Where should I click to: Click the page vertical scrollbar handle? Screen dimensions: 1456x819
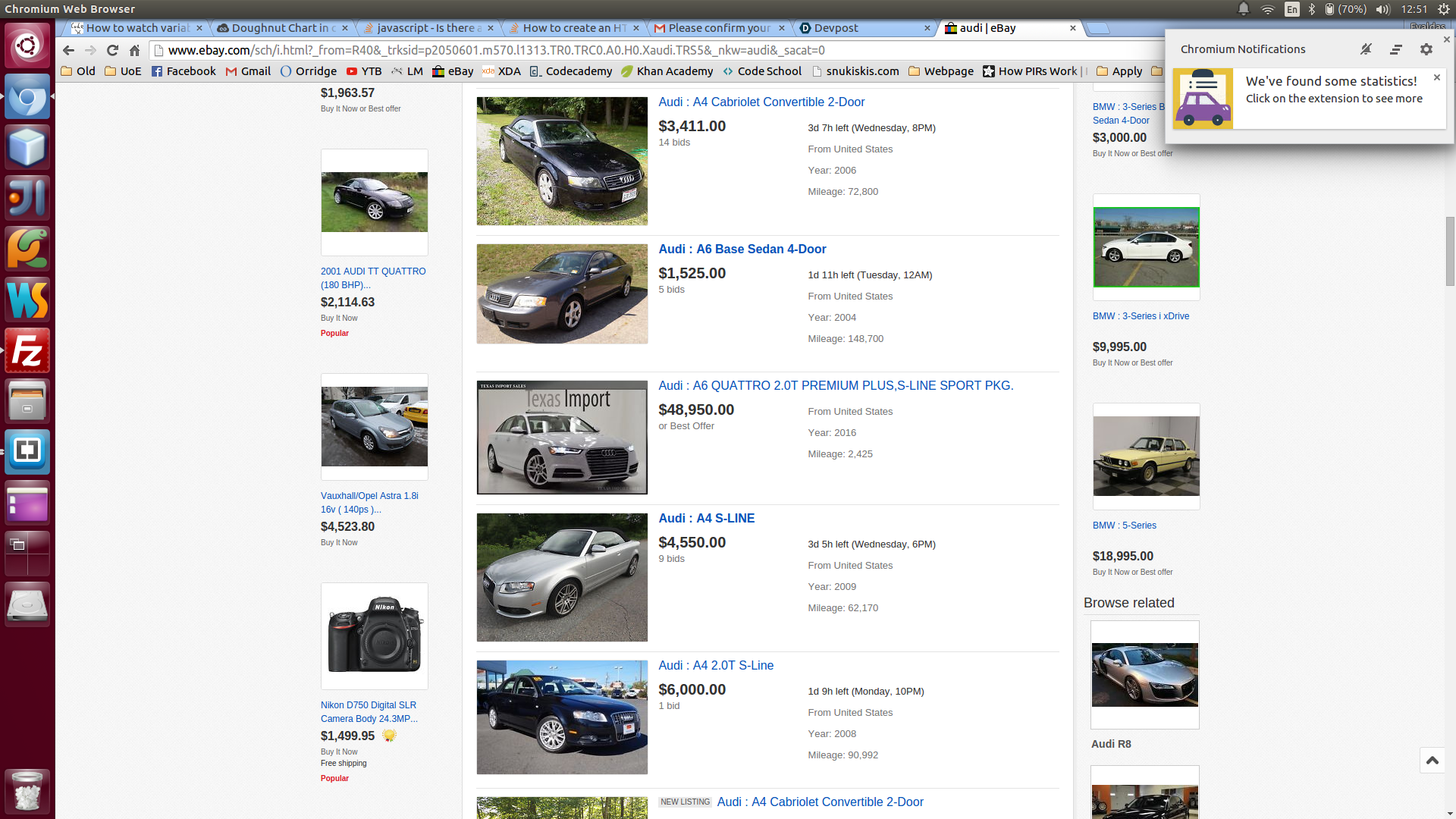click(x=1450, y=250)
